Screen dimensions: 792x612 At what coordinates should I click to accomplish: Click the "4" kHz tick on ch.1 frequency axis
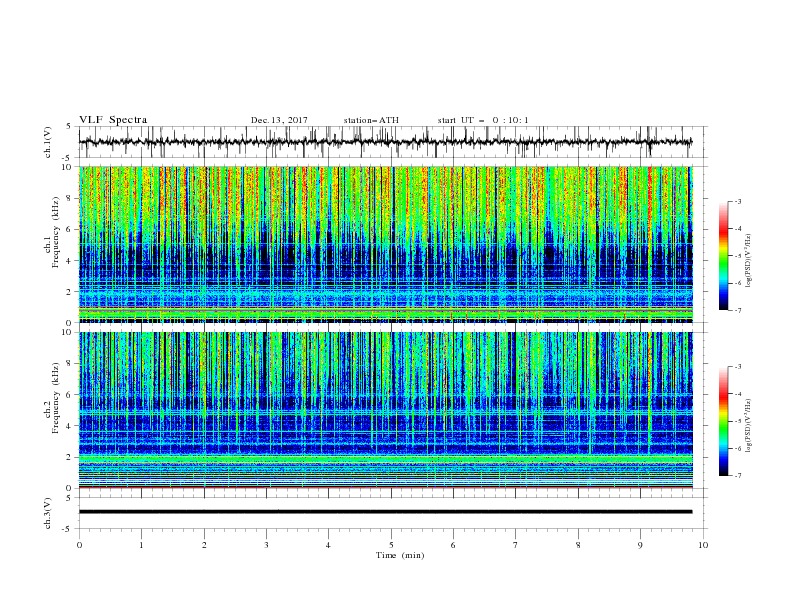70,261
